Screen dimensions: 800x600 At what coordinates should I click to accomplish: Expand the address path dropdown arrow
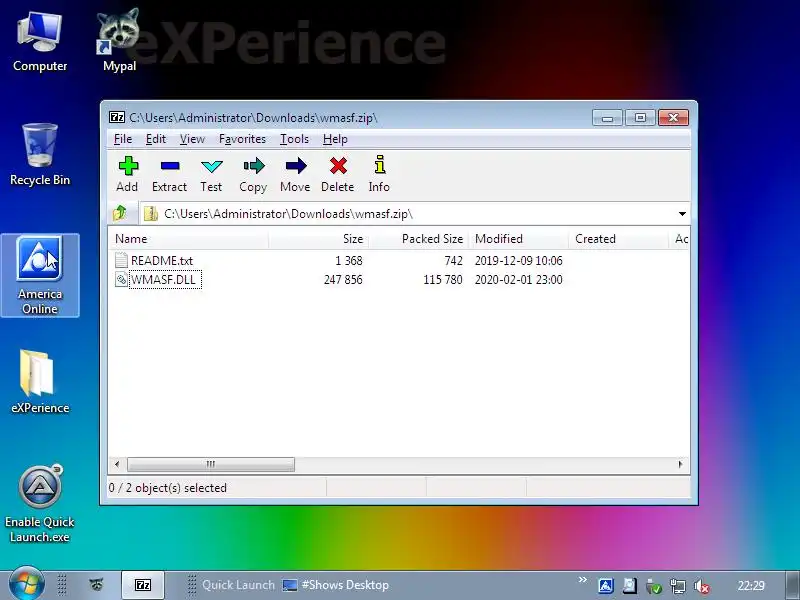coord(682,214)
